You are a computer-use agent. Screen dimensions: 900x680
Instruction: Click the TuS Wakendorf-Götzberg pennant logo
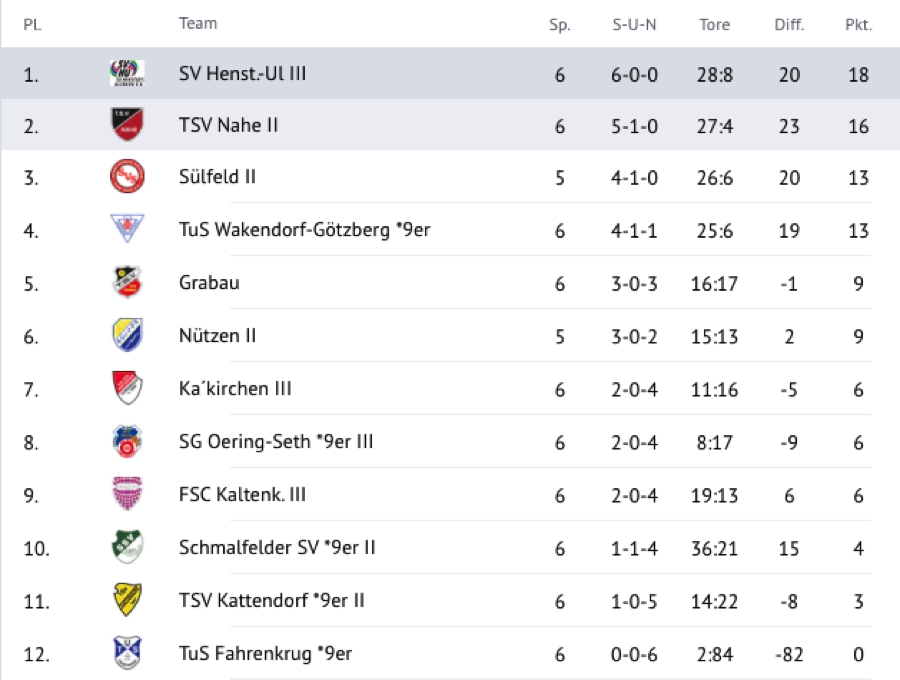click(127, 230)
